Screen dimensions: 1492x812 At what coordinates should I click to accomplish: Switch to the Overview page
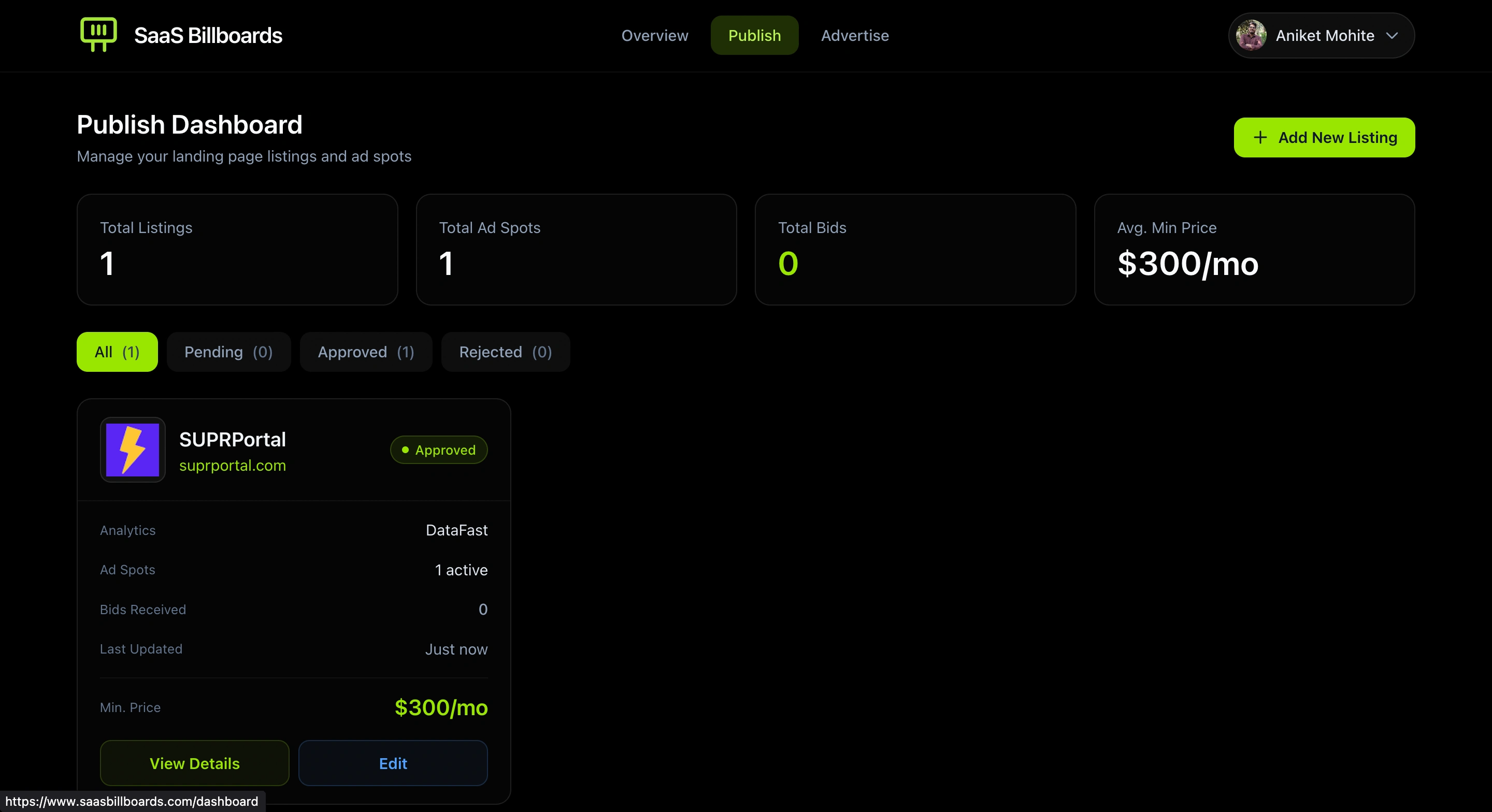pyautogui.click(x=654, y=35)
